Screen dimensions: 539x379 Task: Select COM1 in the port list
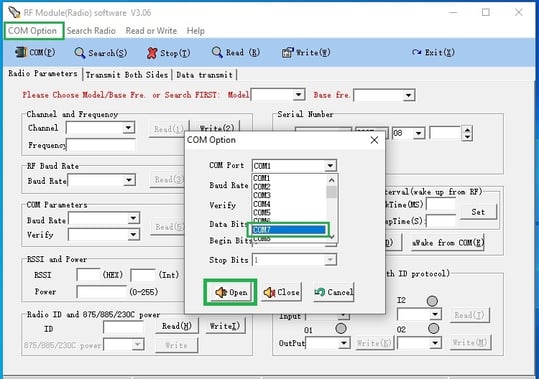click(x=289, y=178)
